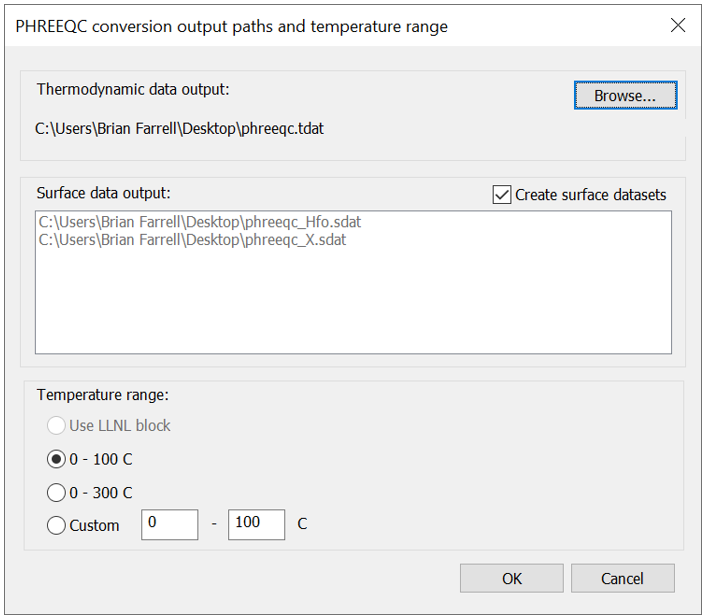Click the Thermodynamic data output label
This screenshot has width=703, height=615.
pos(133,89)
